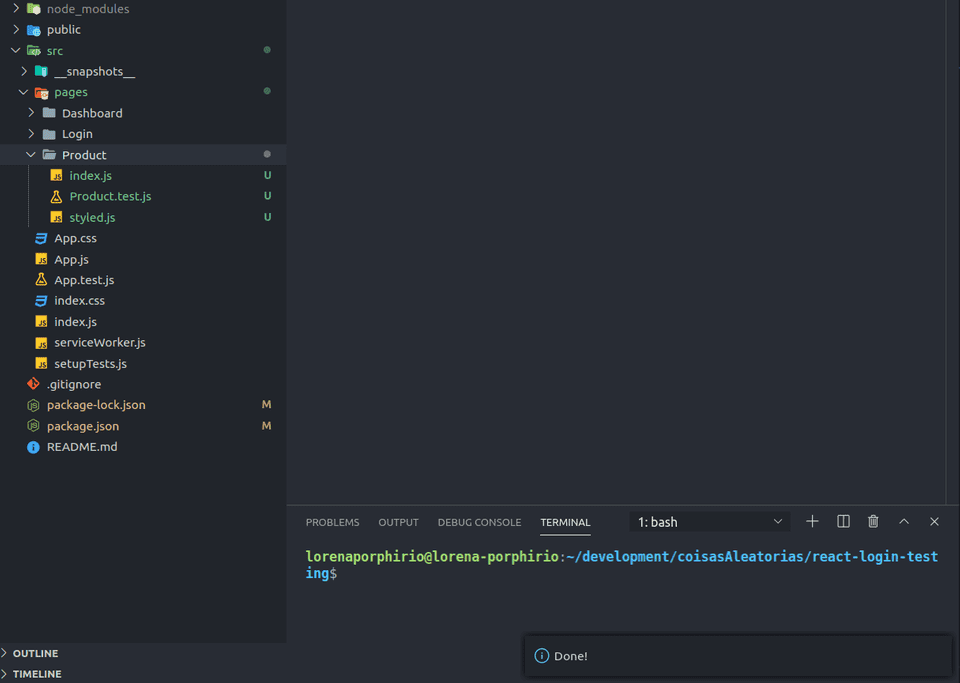Viewport: 960px width, 683px height.
Task: Expand the Dashboard folder
Action: tap(91, 114)
